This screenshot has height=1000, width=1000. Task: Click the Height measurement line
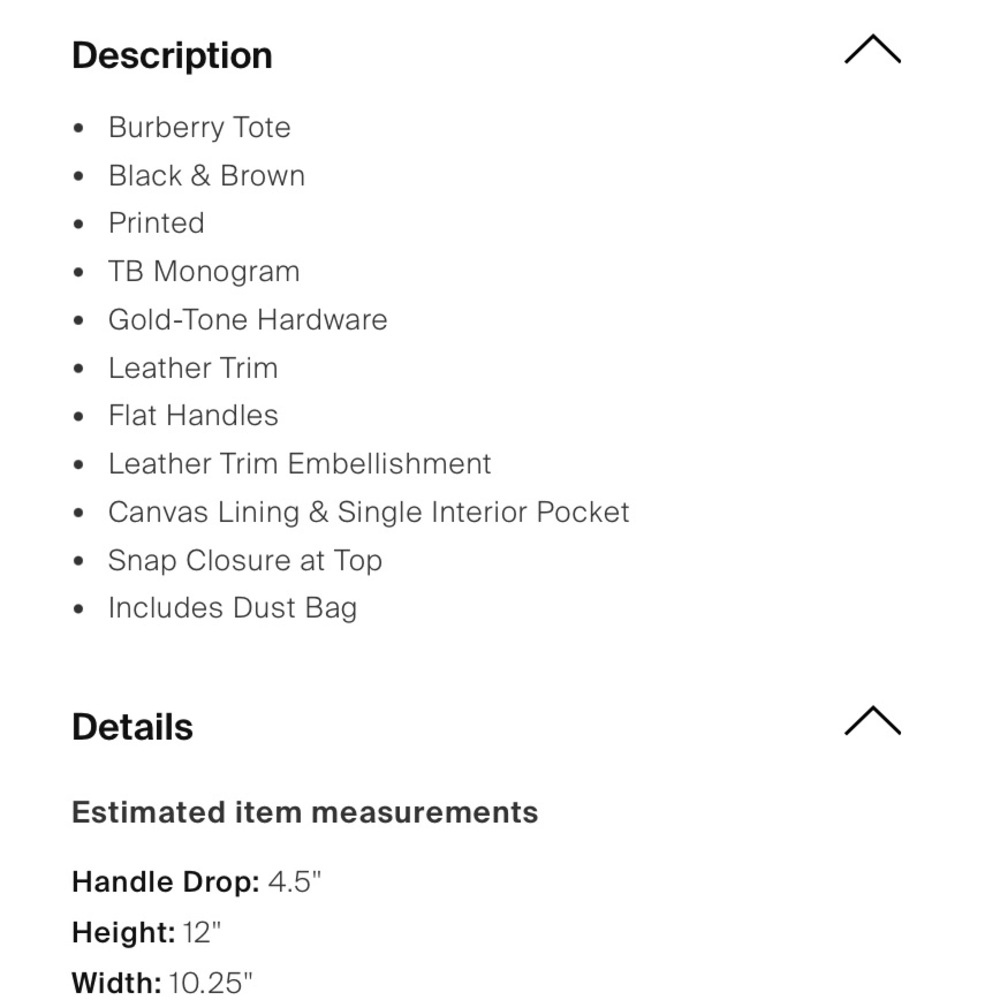pos(146,932)
